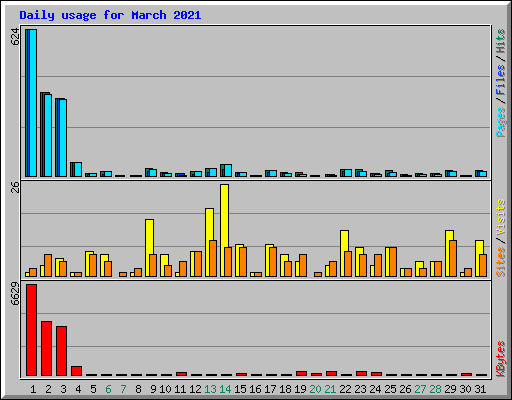Click day 15 on the x-axis

240,389
